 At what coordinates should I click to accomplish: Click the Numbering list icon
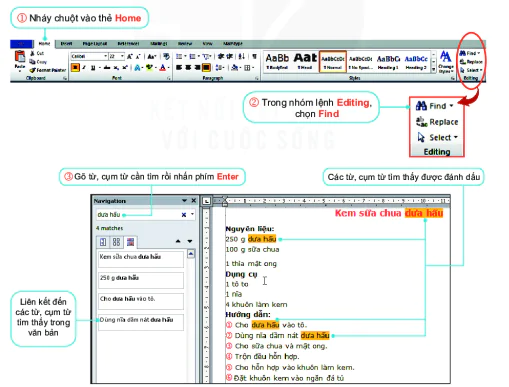pyautogui.click(x=193, y=56)
